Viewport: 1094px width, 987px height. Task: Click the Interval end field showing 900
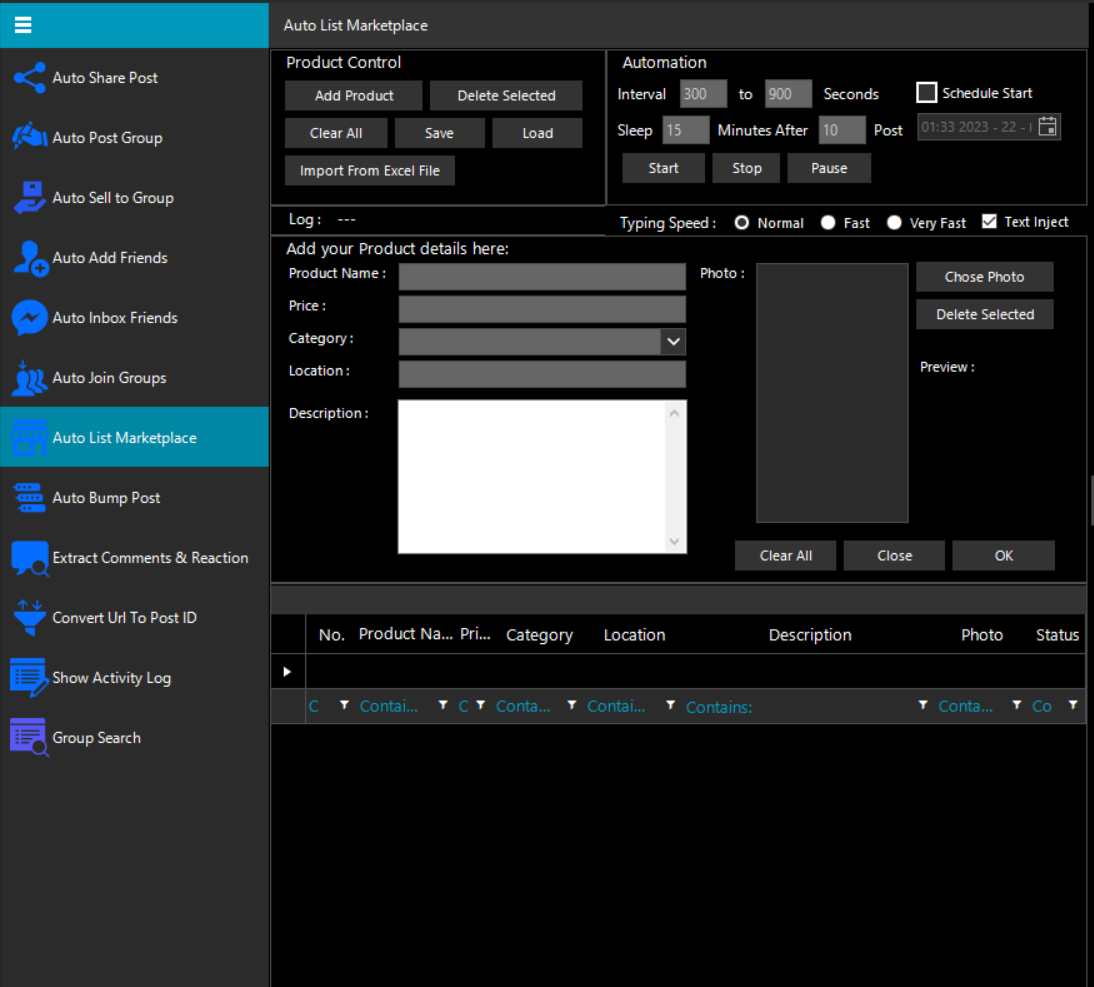[788, 94]
